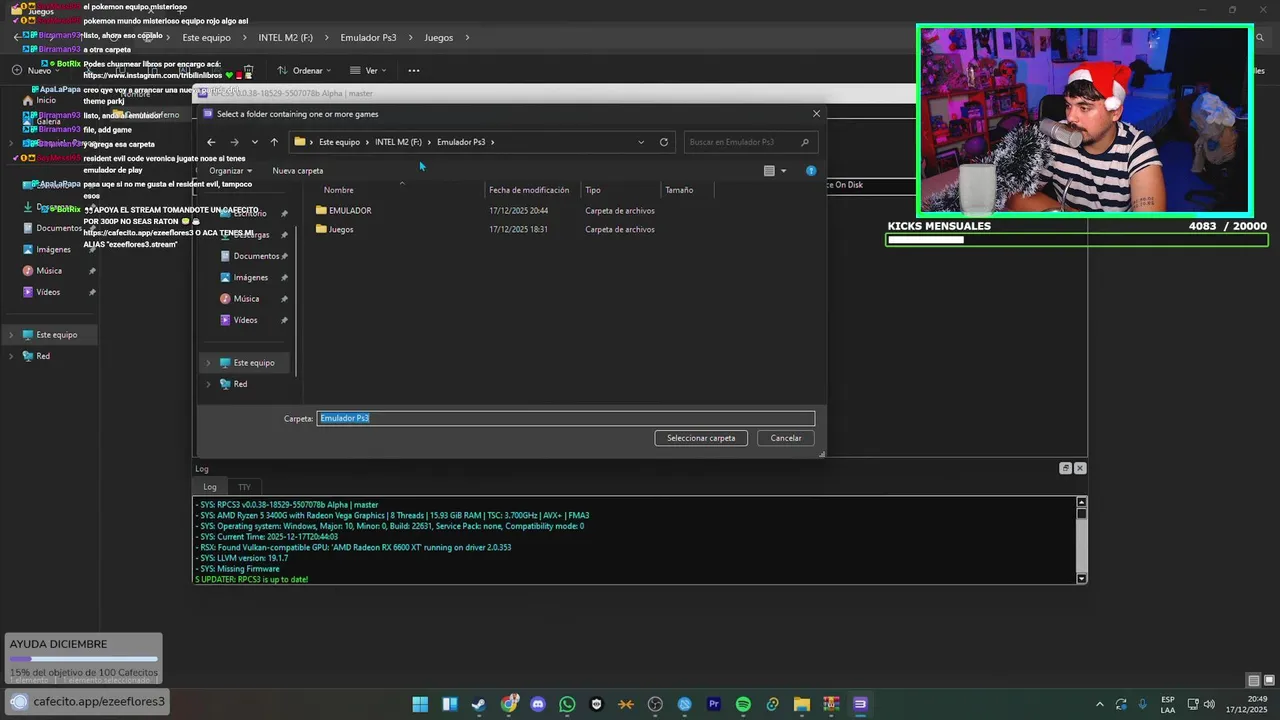The width and height of the screenshot is (1280, 720).
Task: Open Música in File Explorer sidebar
Action: (49, 271)
